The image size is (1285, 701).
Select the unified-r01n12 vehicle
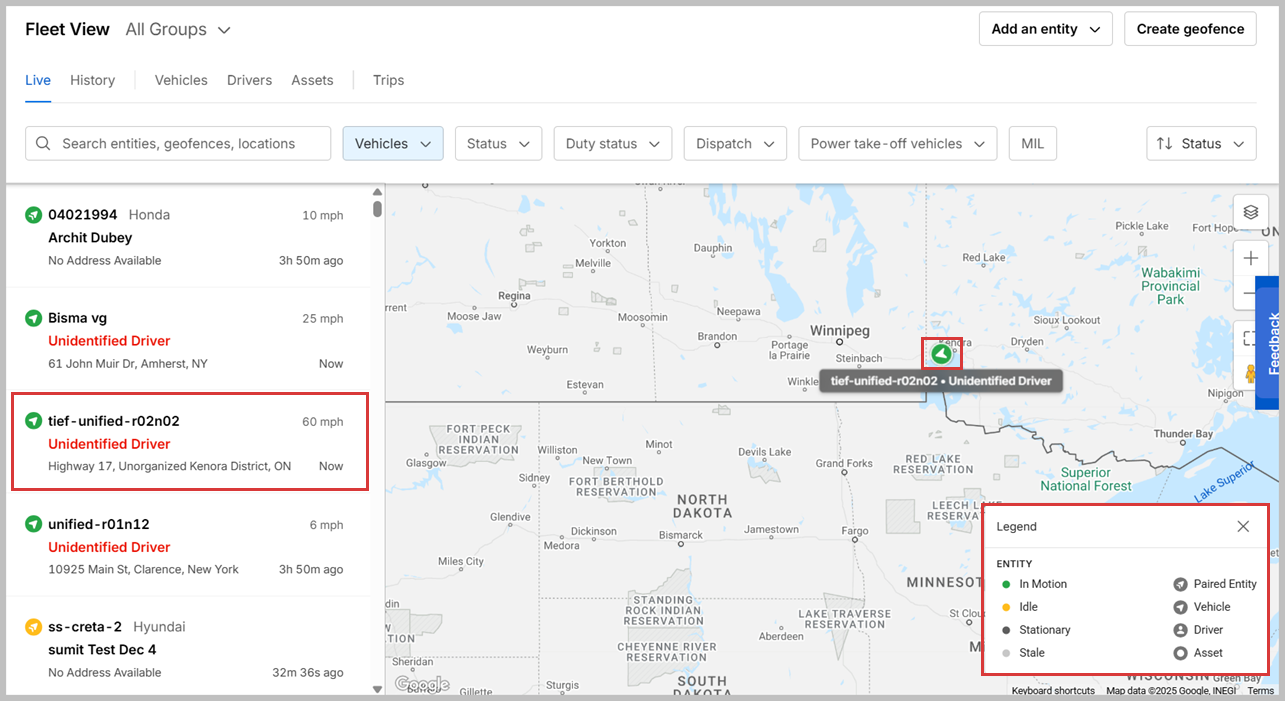189,546
